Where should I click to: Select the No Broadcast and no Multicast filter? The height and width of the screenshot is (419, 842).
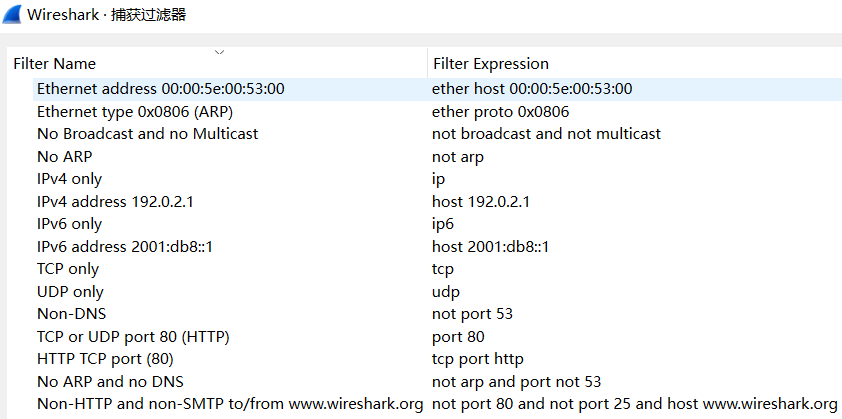click(148, 134)
